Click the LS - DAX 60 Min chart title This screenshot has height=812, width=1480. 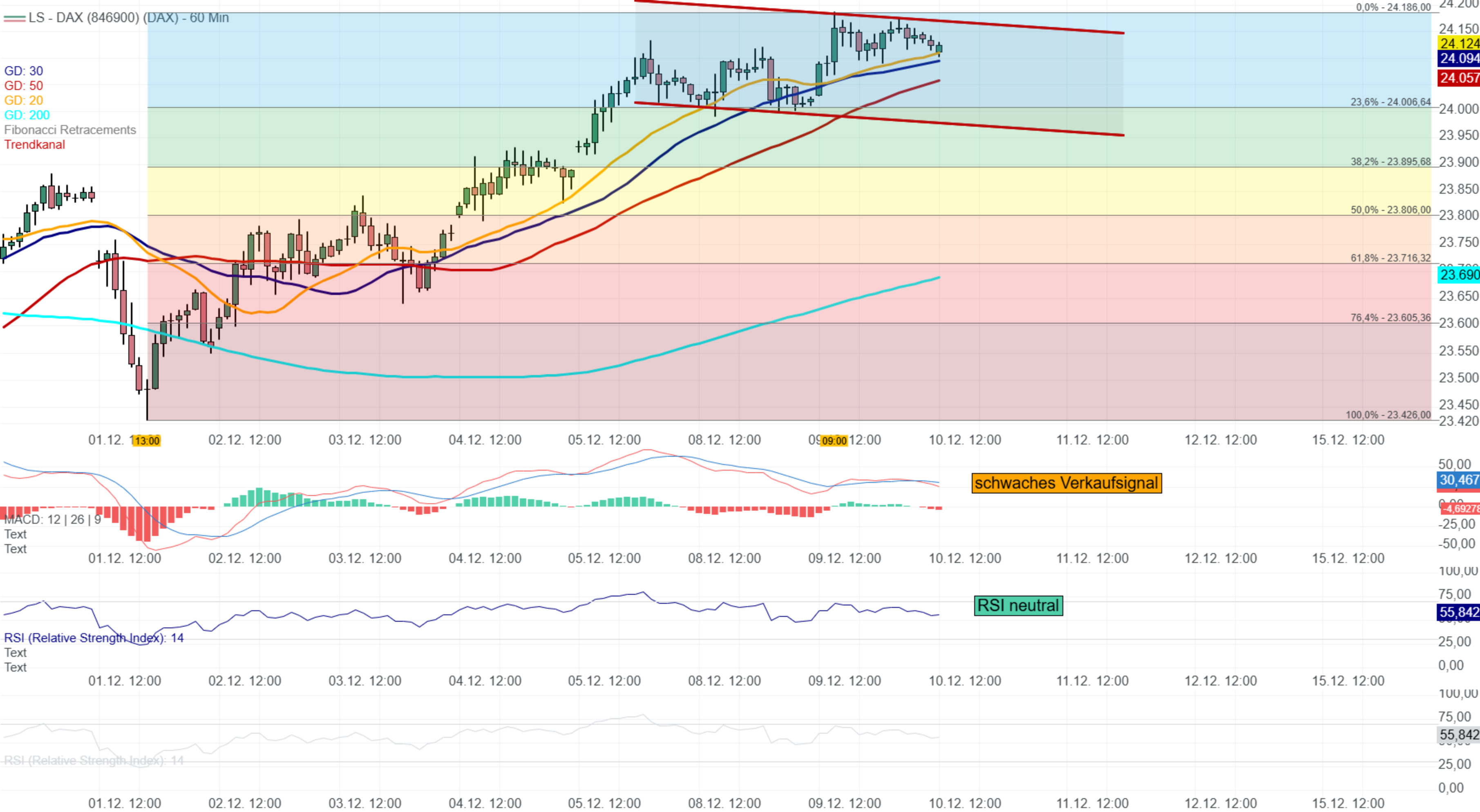point(129,18)
